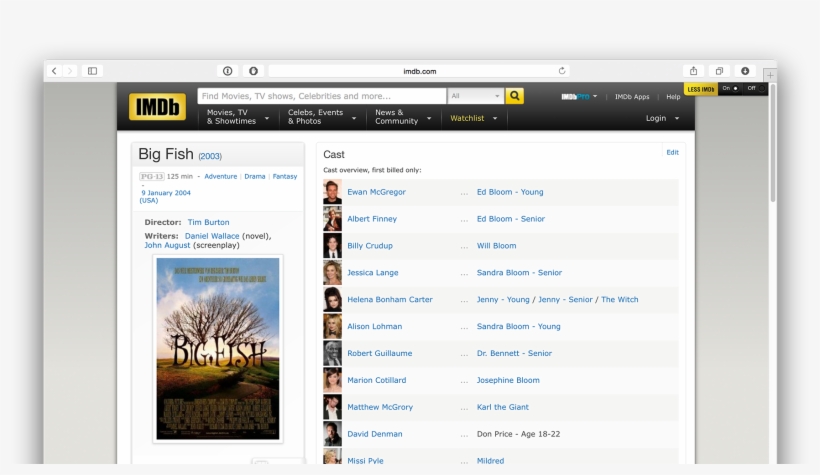Expand Celebs, Events & Photos menu
This screenshot has height=475, width=820.
click(321, 117)
